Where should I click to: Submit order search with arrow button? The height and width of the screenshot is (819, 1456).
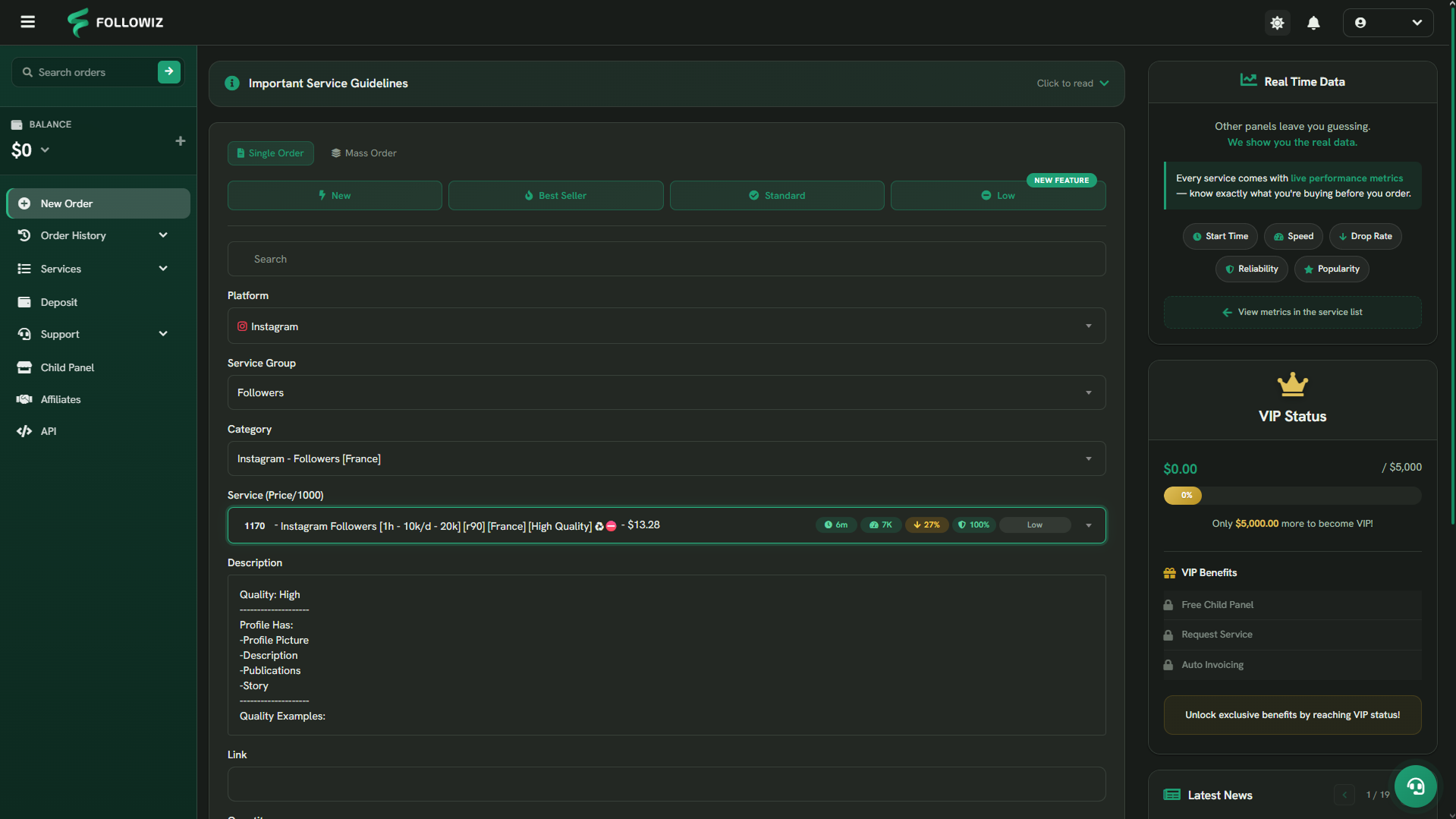pos(169,71)
